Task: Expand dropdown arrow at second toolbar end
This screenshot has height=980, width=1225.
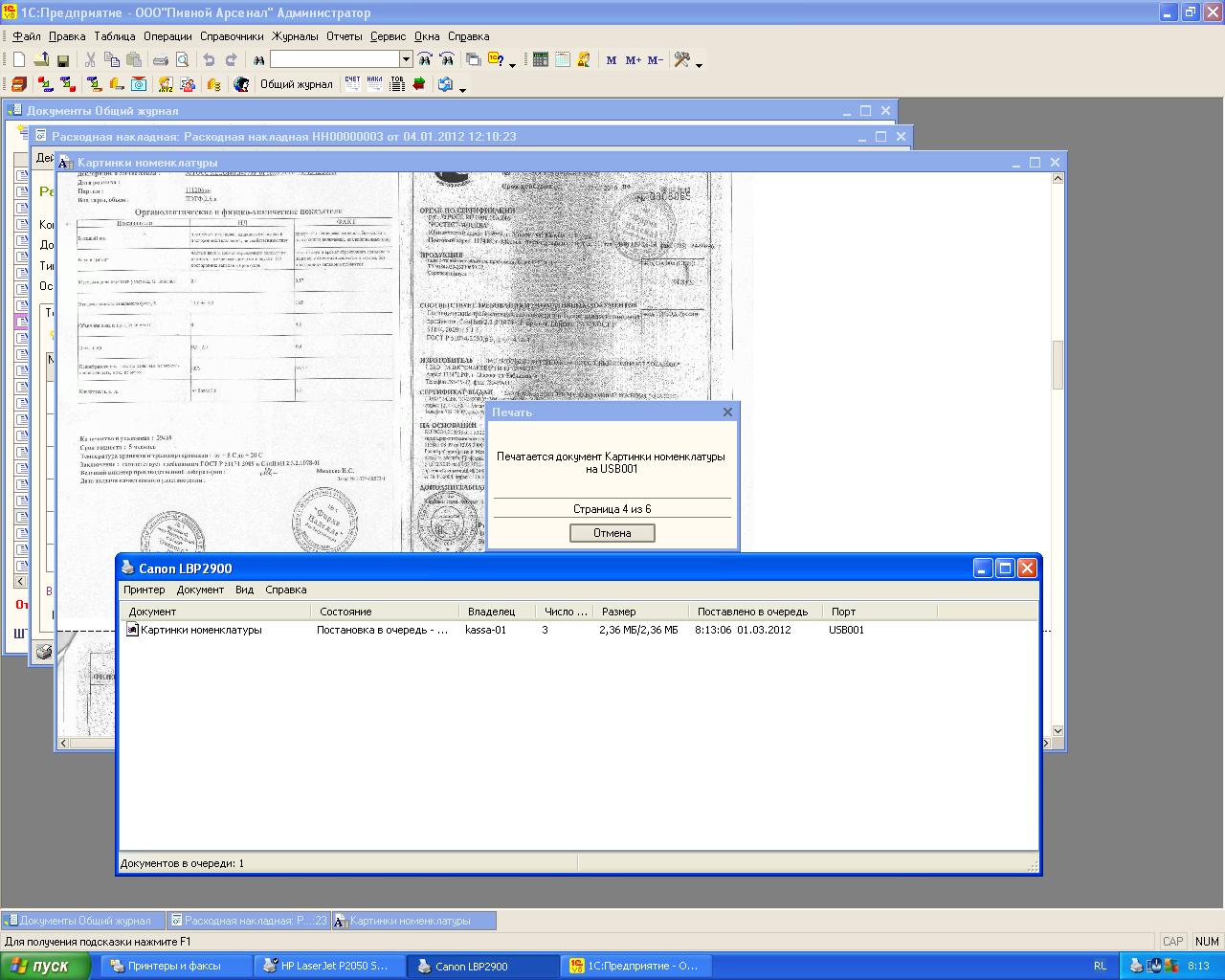Action: tap(463, 89)
